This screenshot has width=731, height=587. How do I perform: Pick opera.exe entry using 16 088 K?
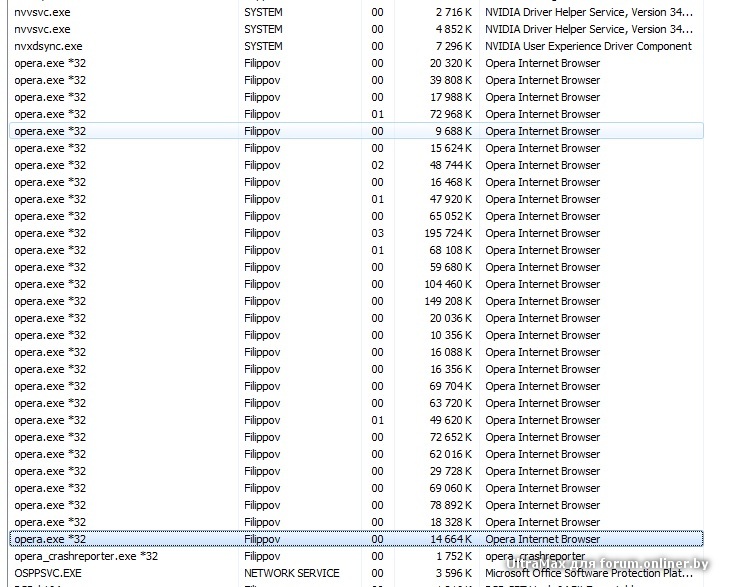coord(356,352)
